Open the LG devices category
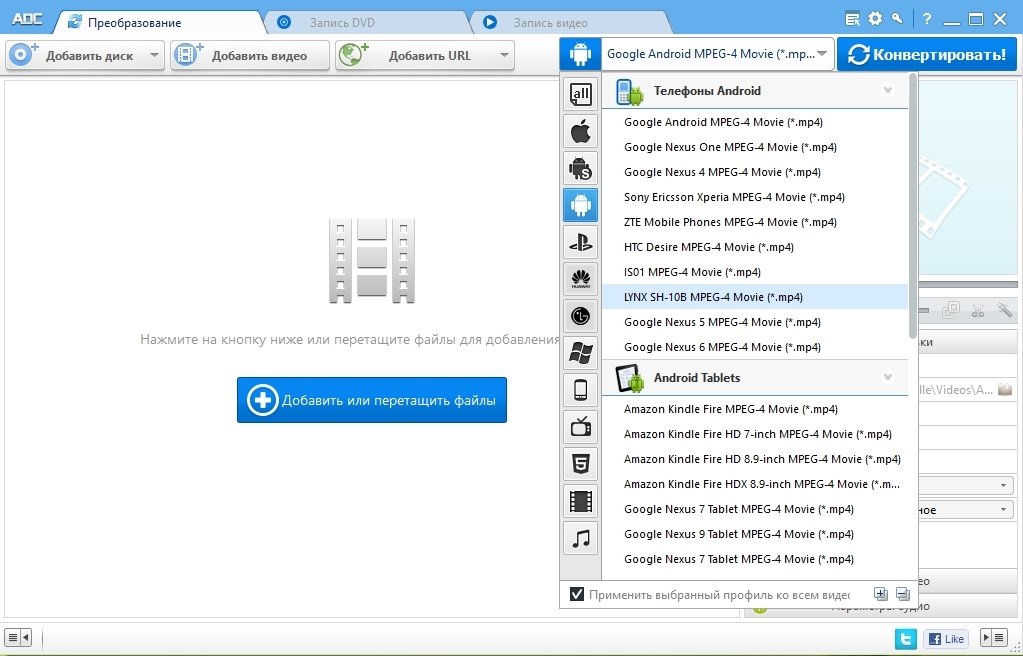Viewport: 1023px width, 656px height. [x=580, y=317]
